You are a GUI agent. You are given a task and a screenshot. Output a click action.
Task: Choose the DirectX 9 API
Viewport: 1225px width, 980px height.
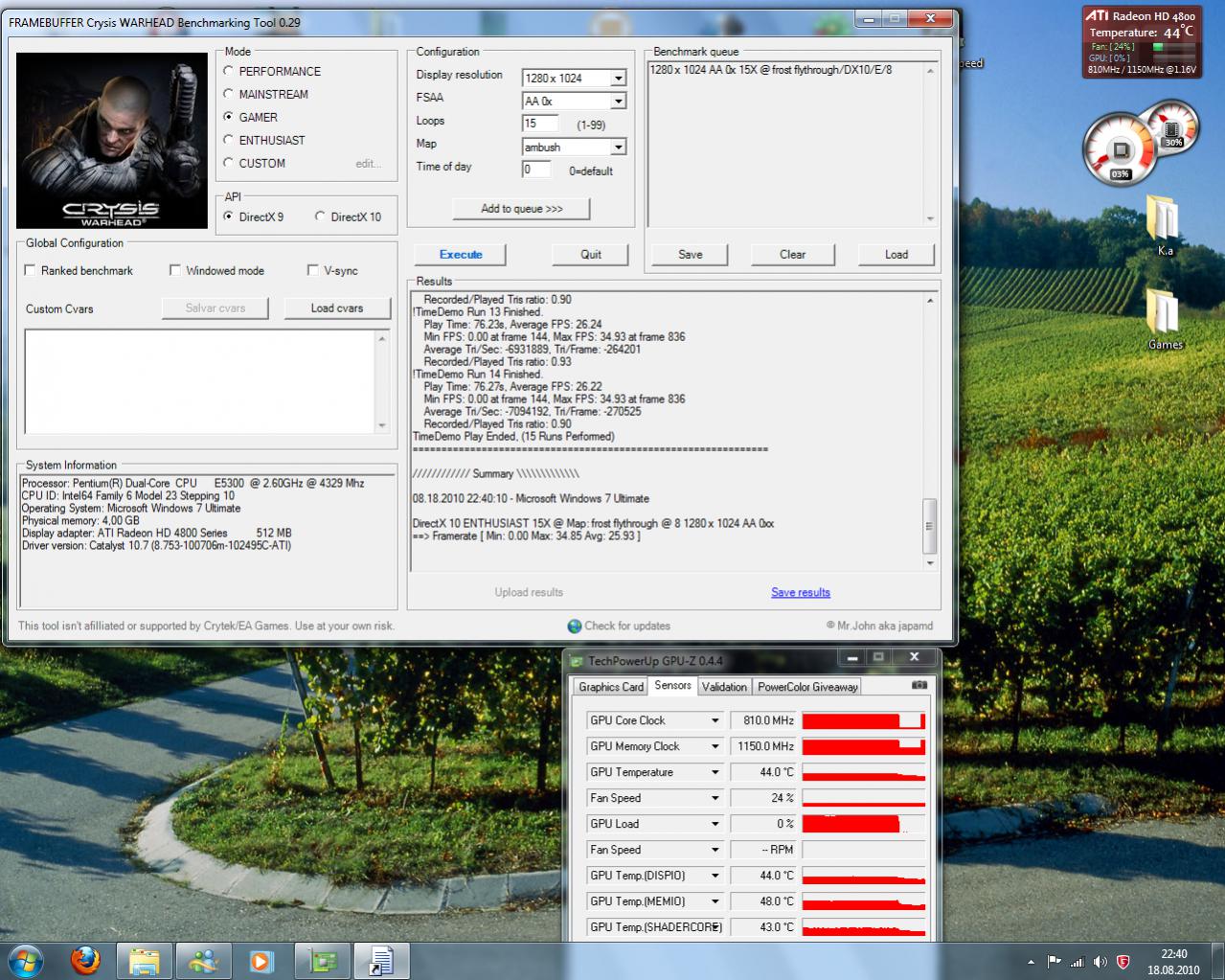tap(228, 217)
